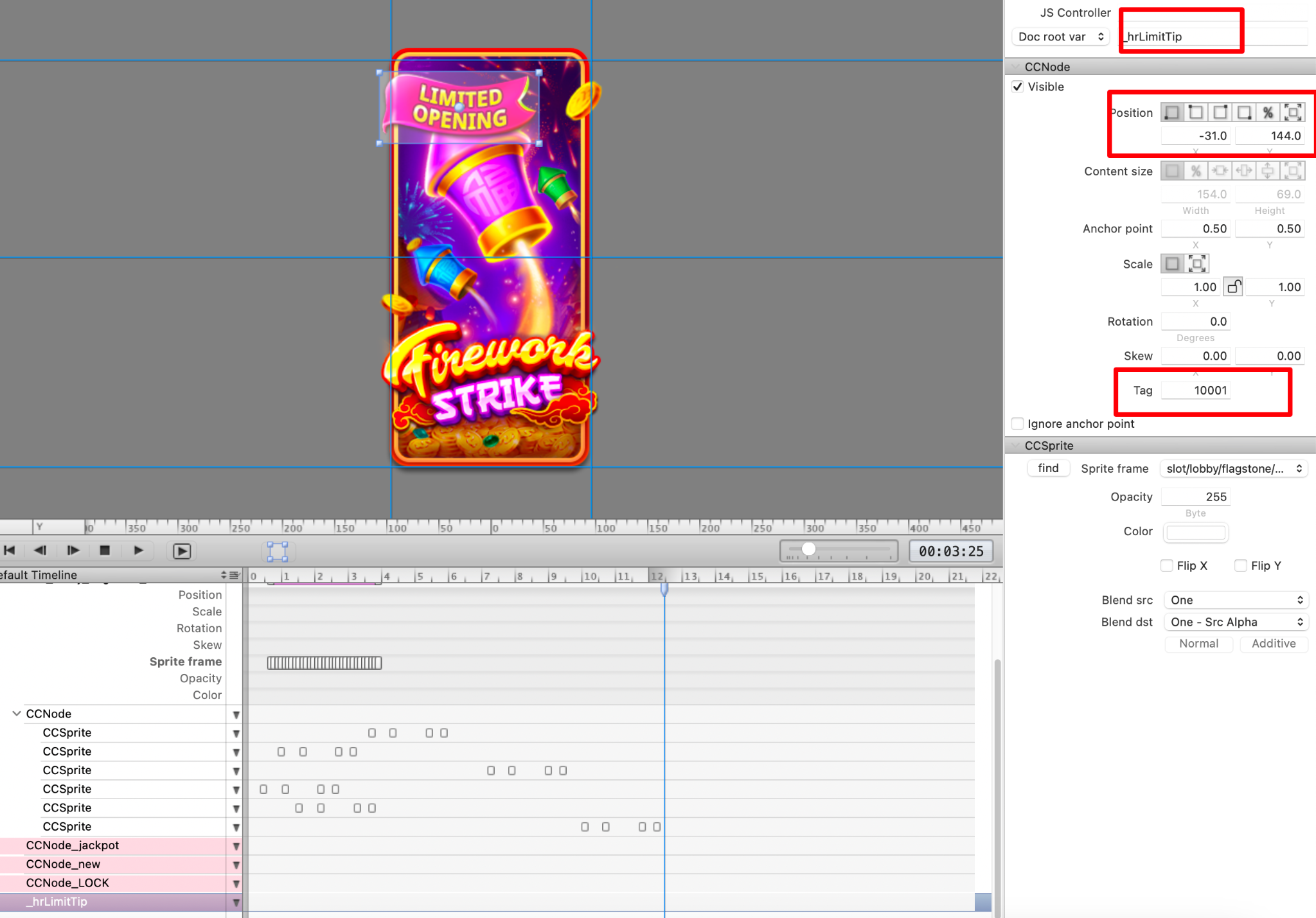Open the Doc root var dropdown
1316x918 pixels.
[x=1060, y=37]
